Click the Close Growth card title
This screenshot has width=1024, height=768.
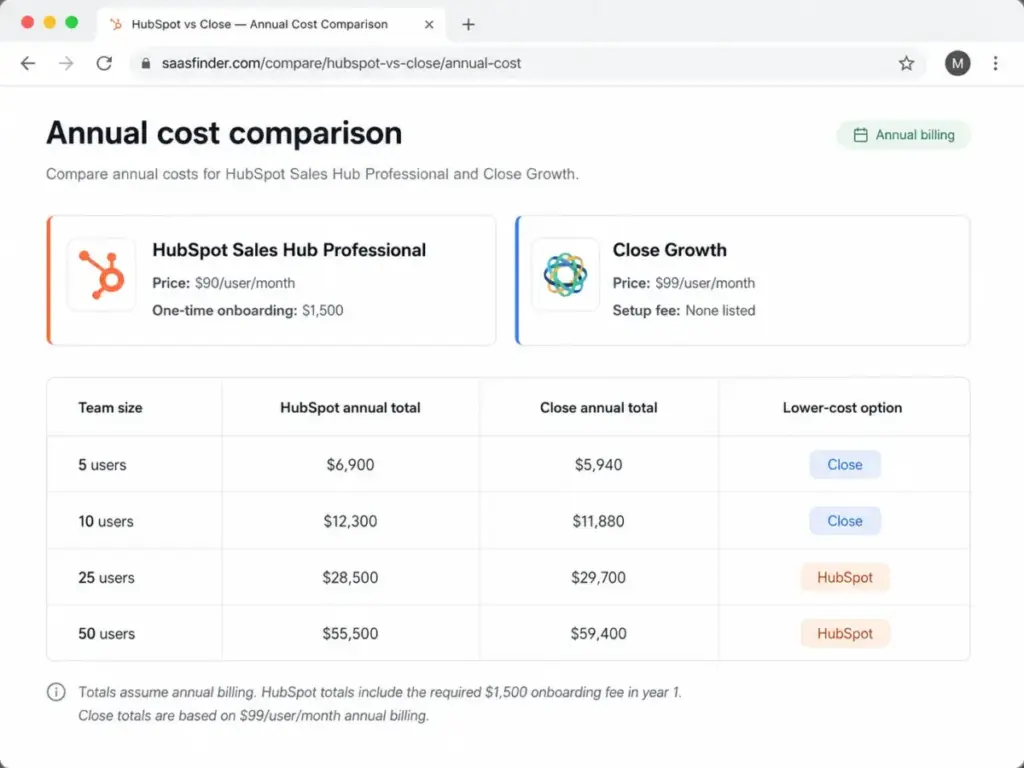tap(669, 250)
